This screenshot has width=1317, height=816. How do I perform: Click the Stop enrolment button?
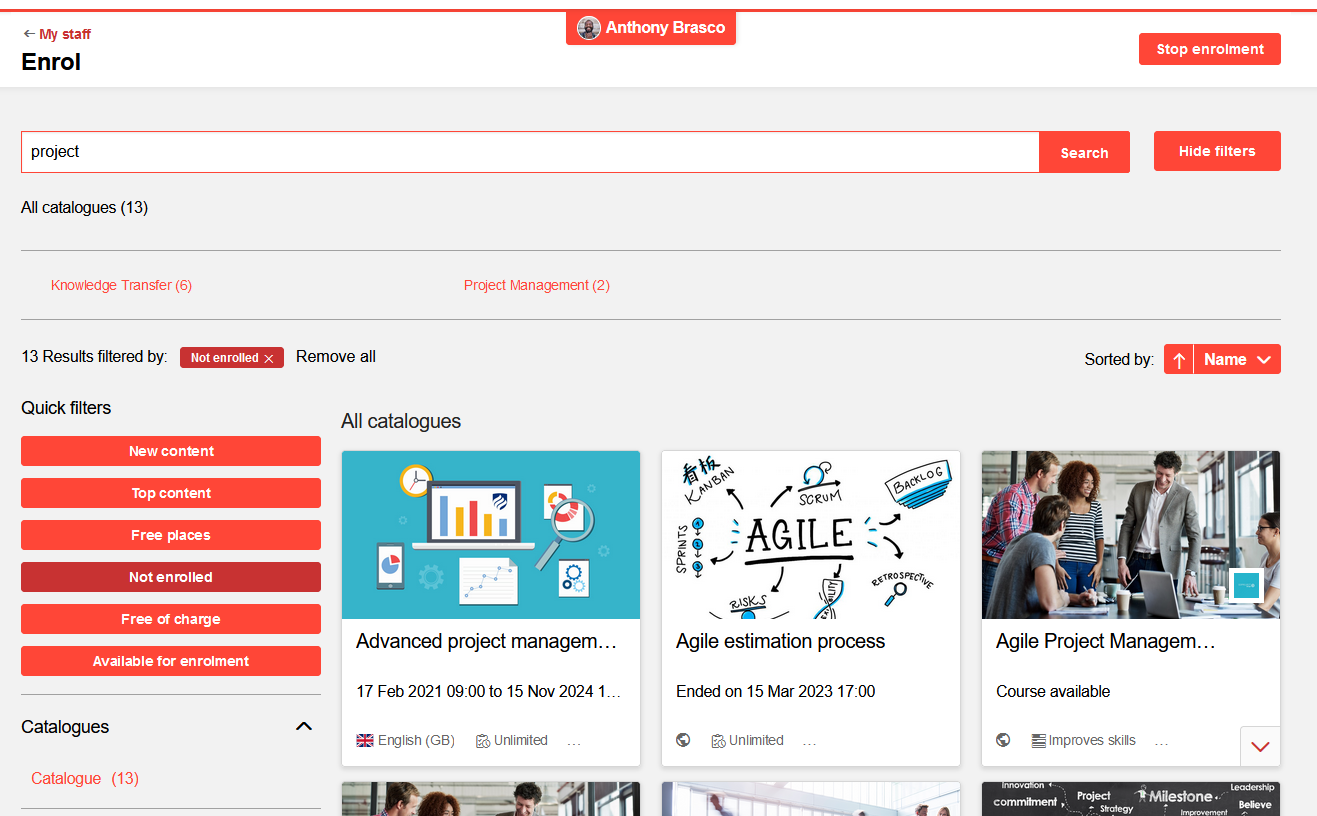click(1209, 49)
